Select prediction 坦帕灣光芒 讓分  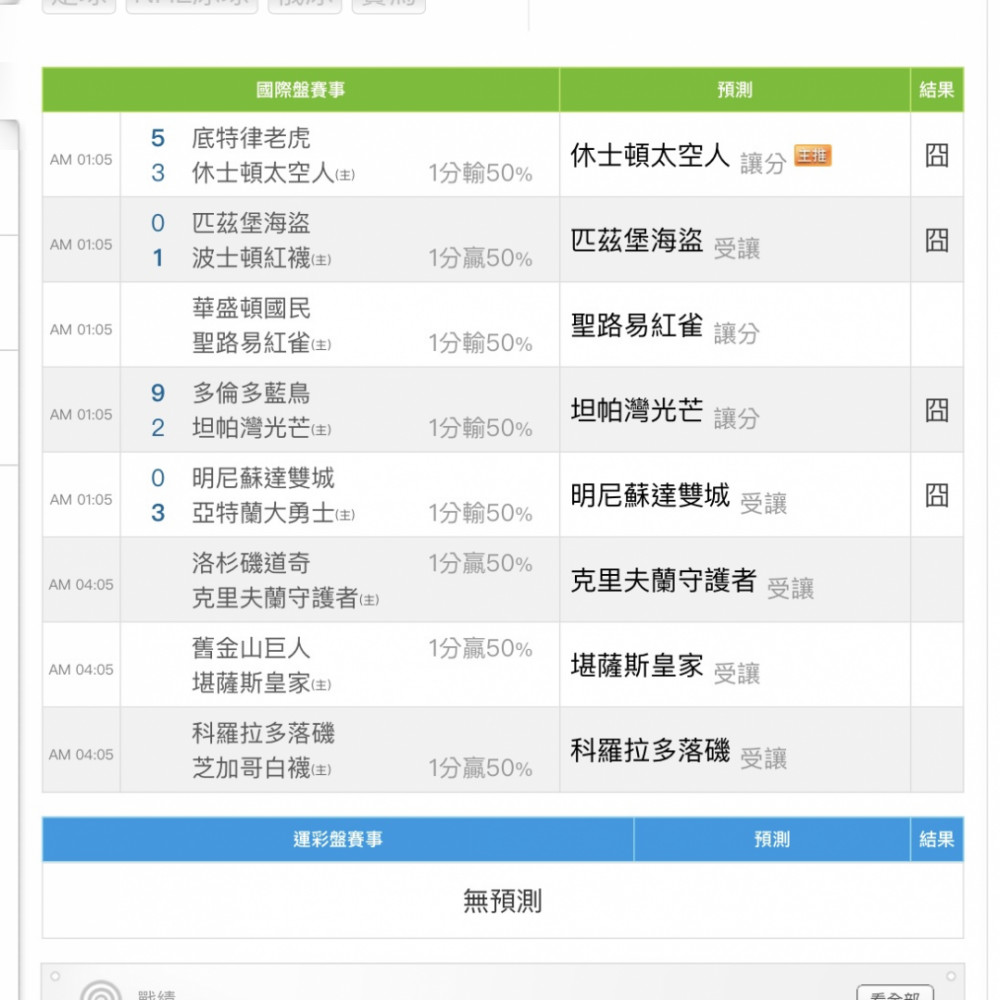point(665,412)
